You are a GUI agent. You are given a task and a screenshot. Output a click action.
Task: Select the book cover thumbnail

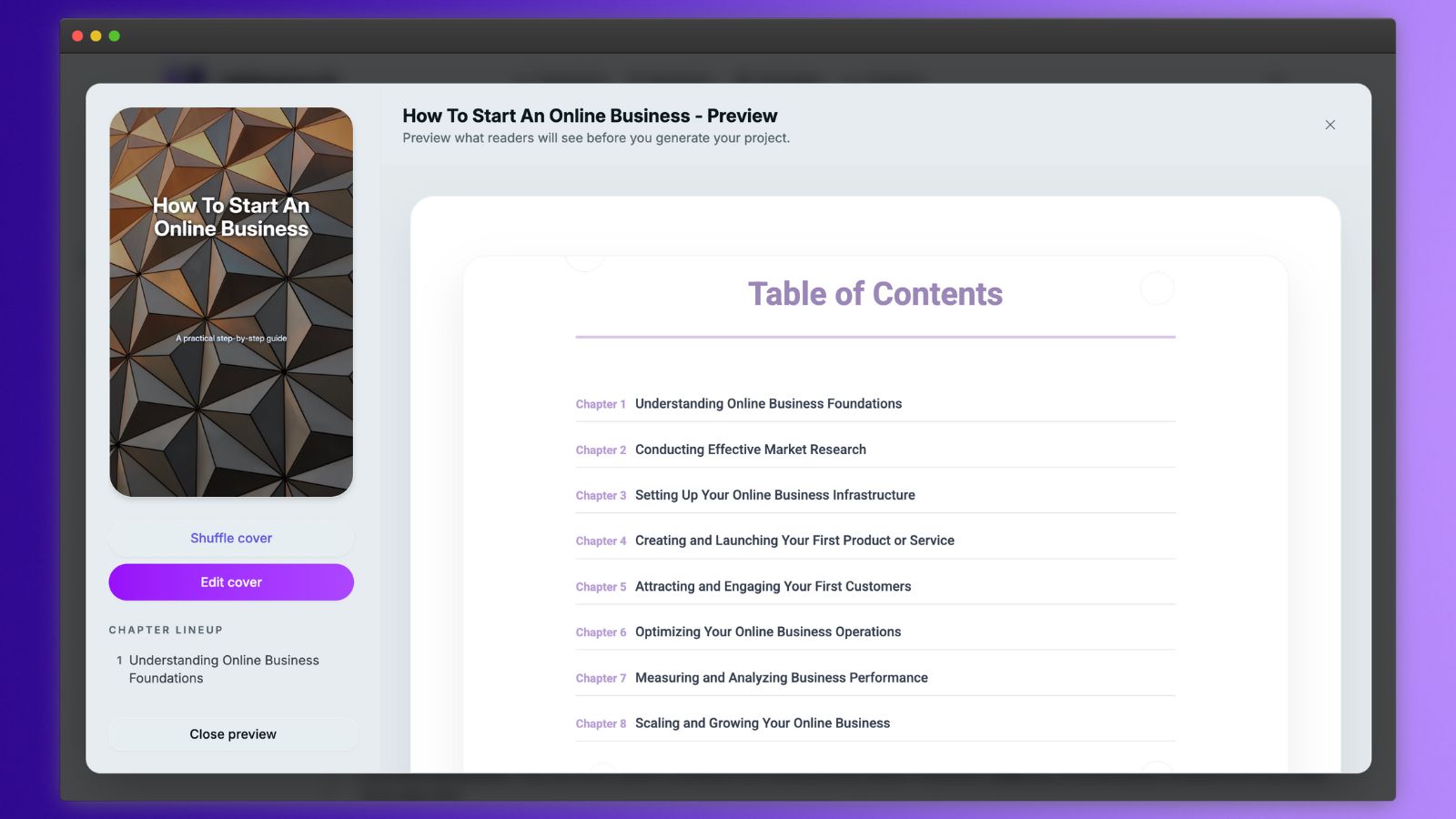coord(231,300)
